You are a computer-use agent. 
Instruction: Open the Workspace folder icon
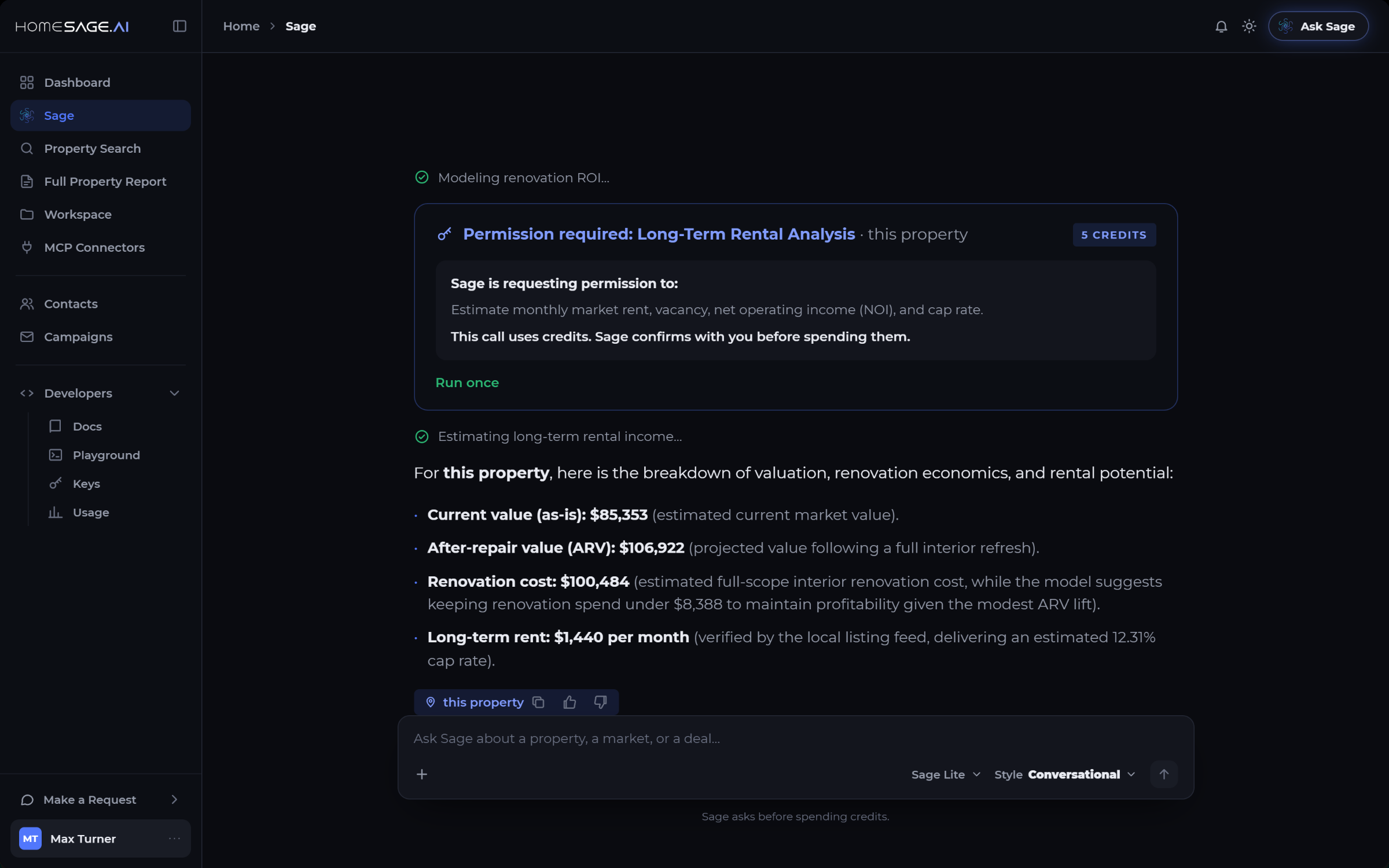[x=27, y=214]
